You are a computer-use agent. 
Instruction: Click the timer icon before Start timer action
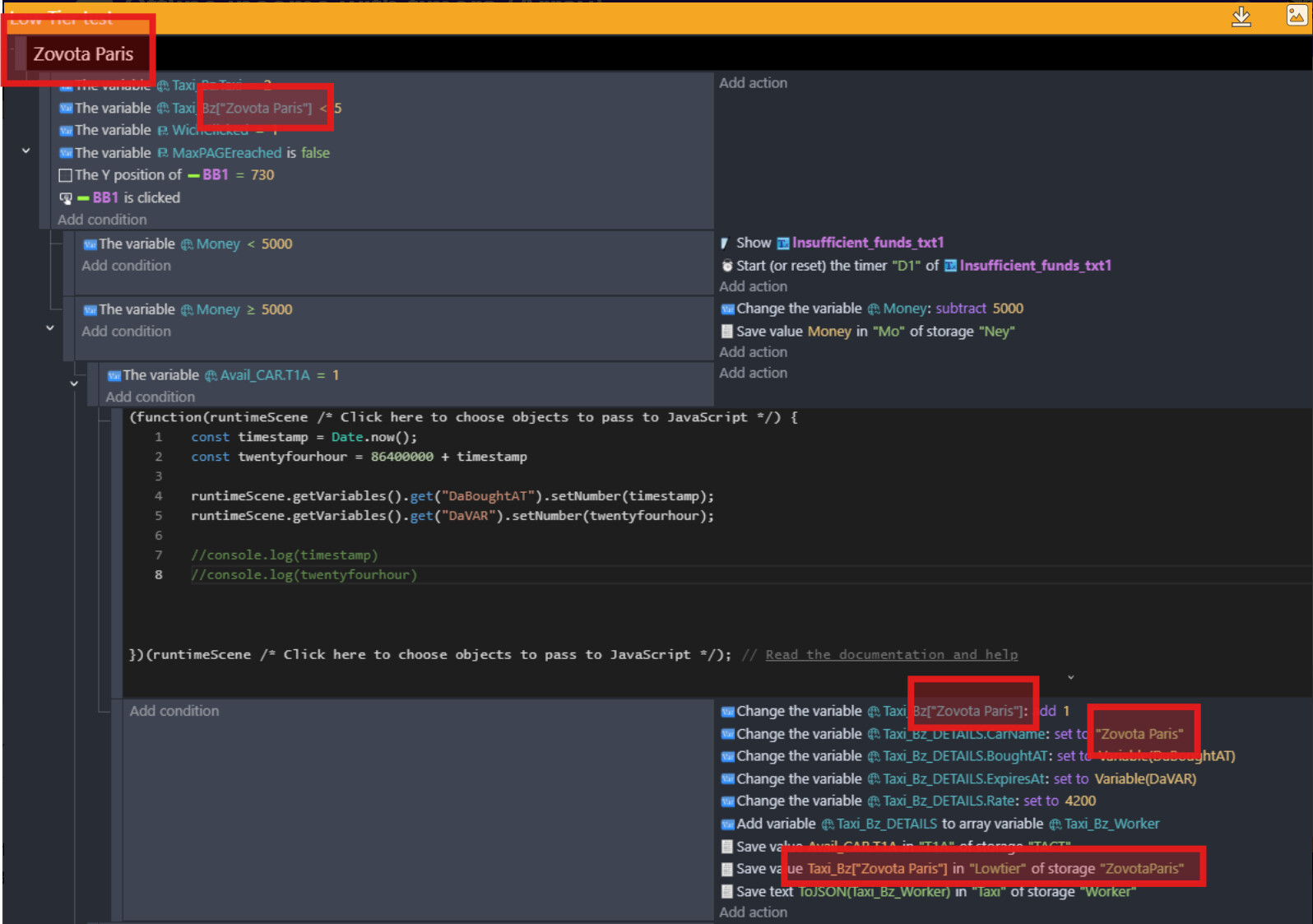[727, 266]
